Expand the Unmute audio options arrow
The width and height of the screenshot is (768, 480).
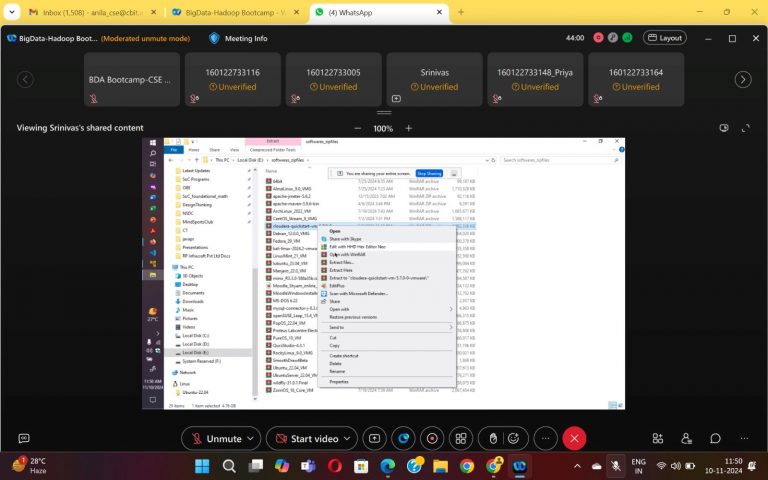coord(252,439)
